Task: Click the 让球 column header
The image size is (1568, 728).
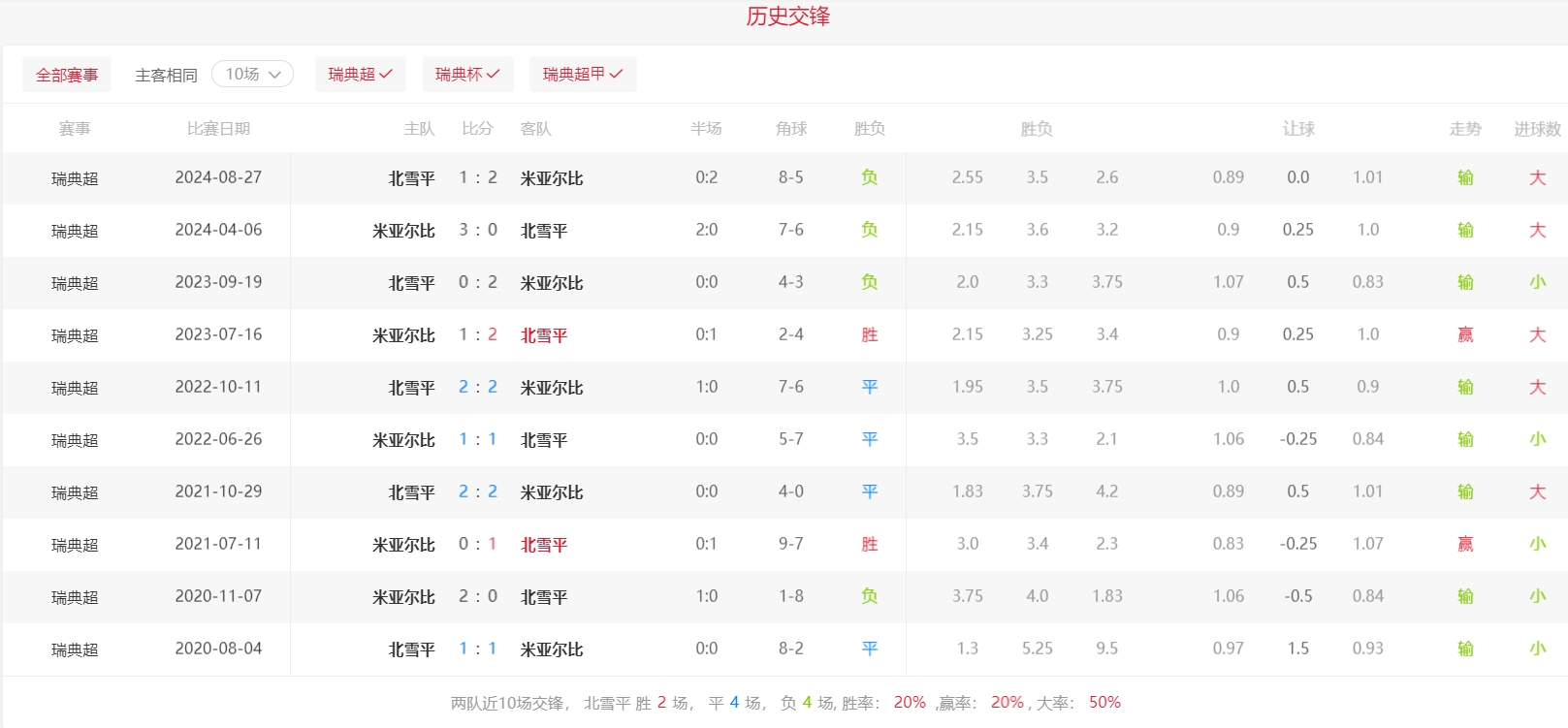Action: point(1297,129)
